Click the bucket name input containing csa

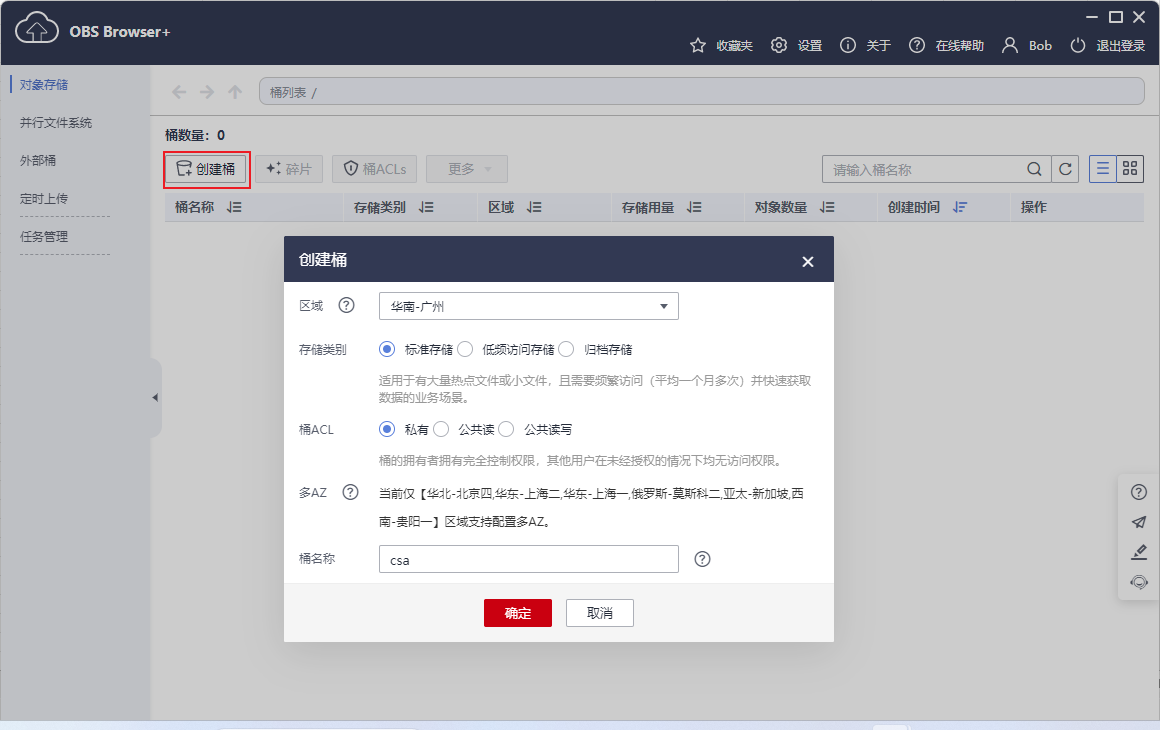pos(528,559)
